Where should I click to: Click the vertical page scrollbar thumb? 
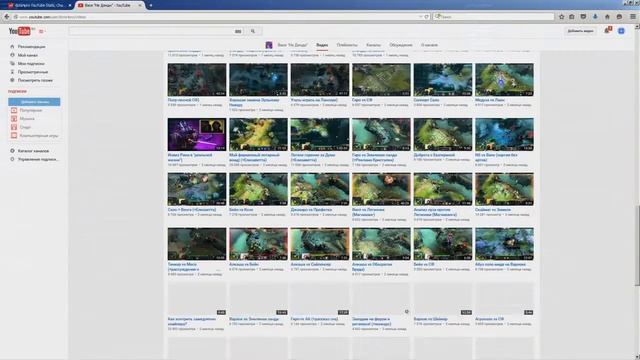pyautogui.click(x=637, y=245)
